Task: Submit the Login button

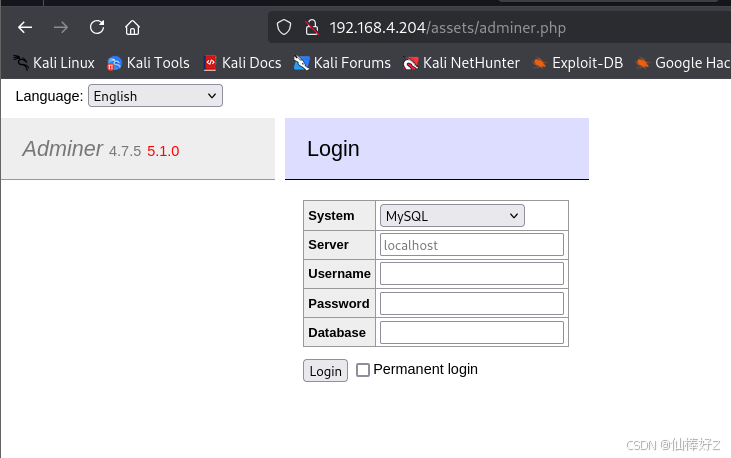Action: [325, 371]
